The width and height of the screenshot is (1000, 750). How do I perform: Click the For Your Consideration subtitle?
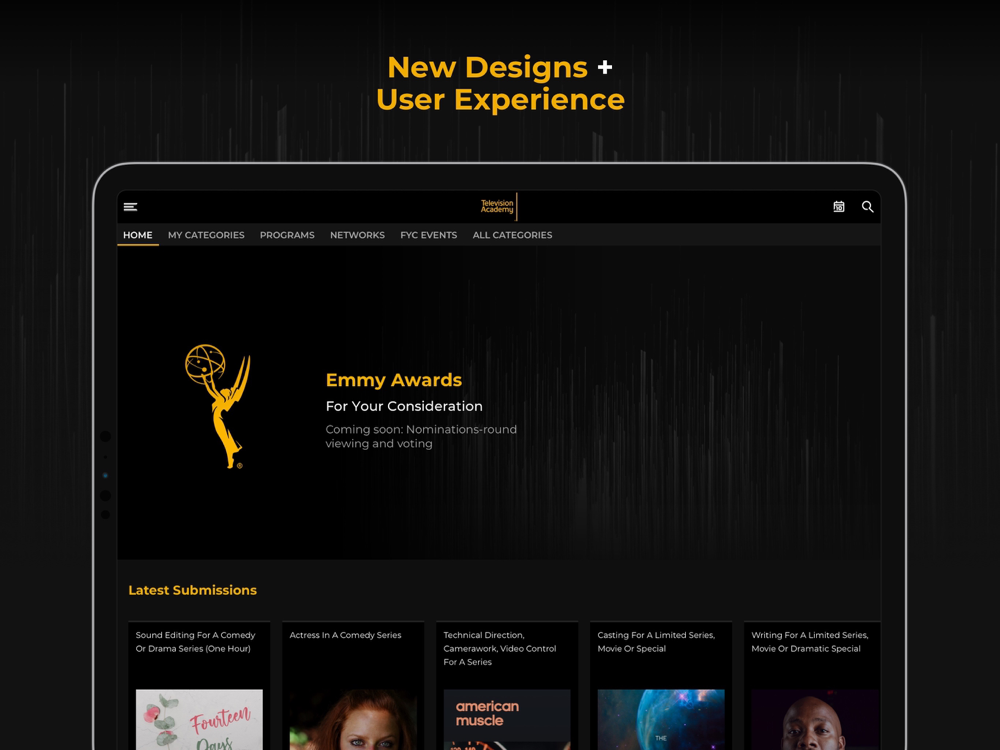(404, 406)
